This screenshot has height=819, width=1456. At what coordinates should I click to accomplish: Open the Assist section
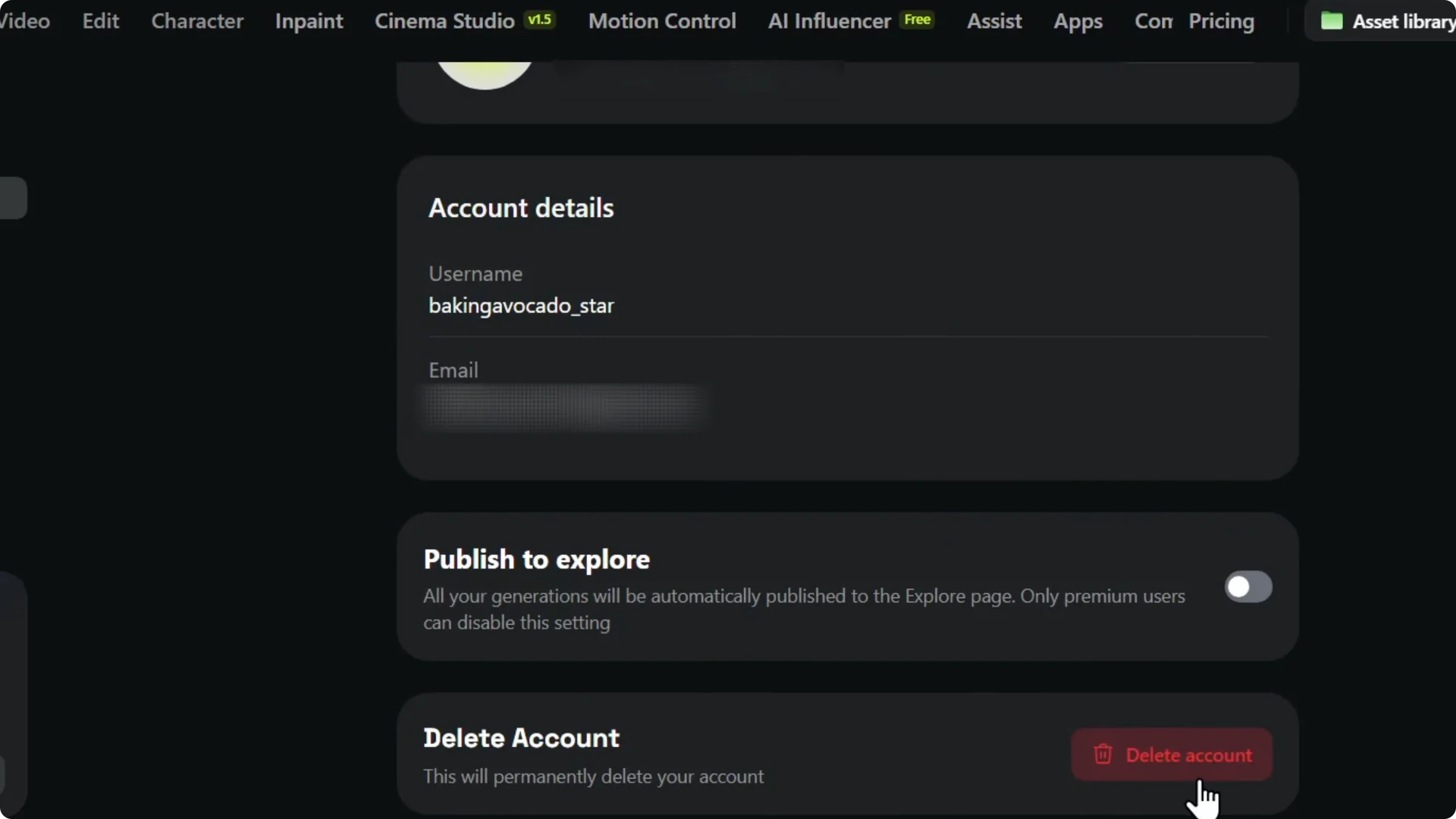click(x=994, y=21)
